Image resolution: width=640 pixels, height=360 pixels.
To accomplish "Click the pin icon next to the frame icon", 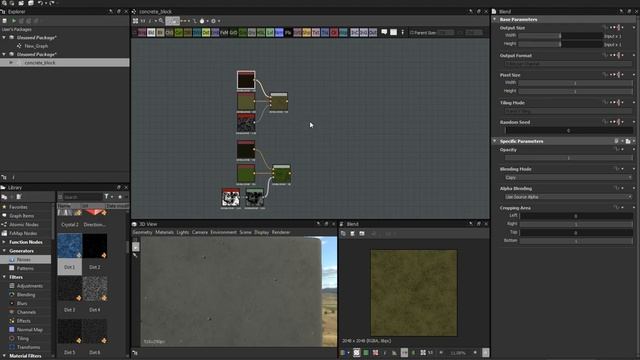I will click(x=402, y=32).
